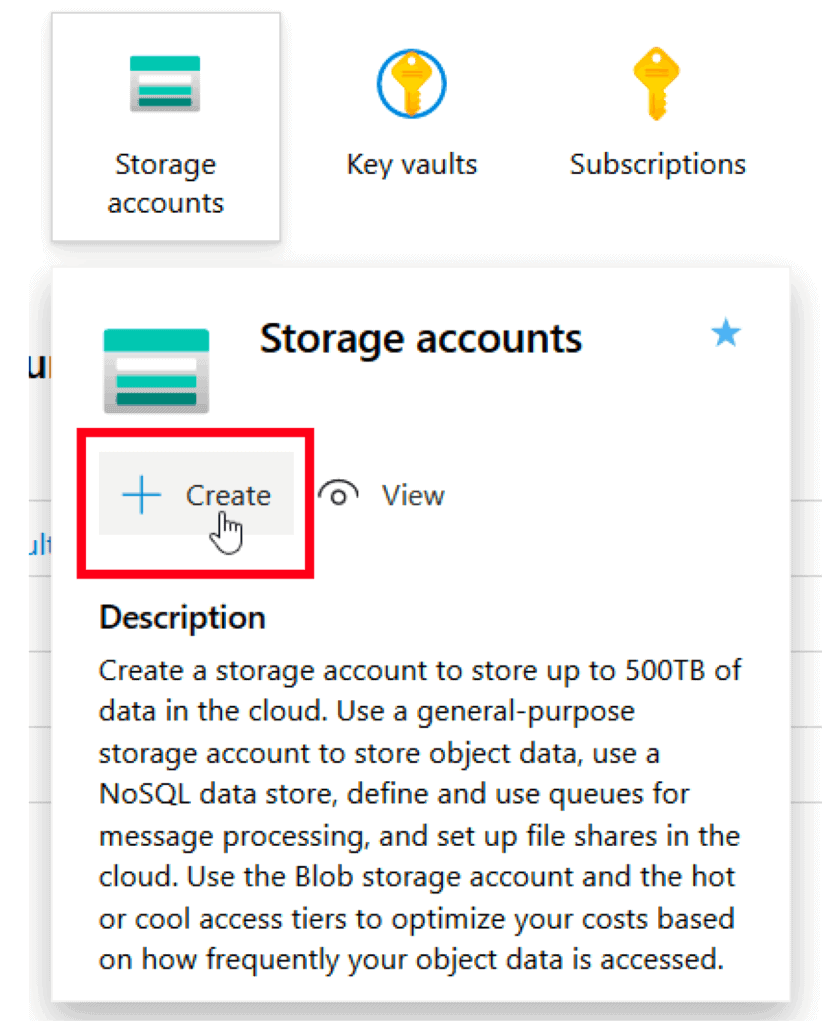Toggle the favorite star for Storage accounts
Viewport: 822px width, 1024px height.
coord(725,334)
